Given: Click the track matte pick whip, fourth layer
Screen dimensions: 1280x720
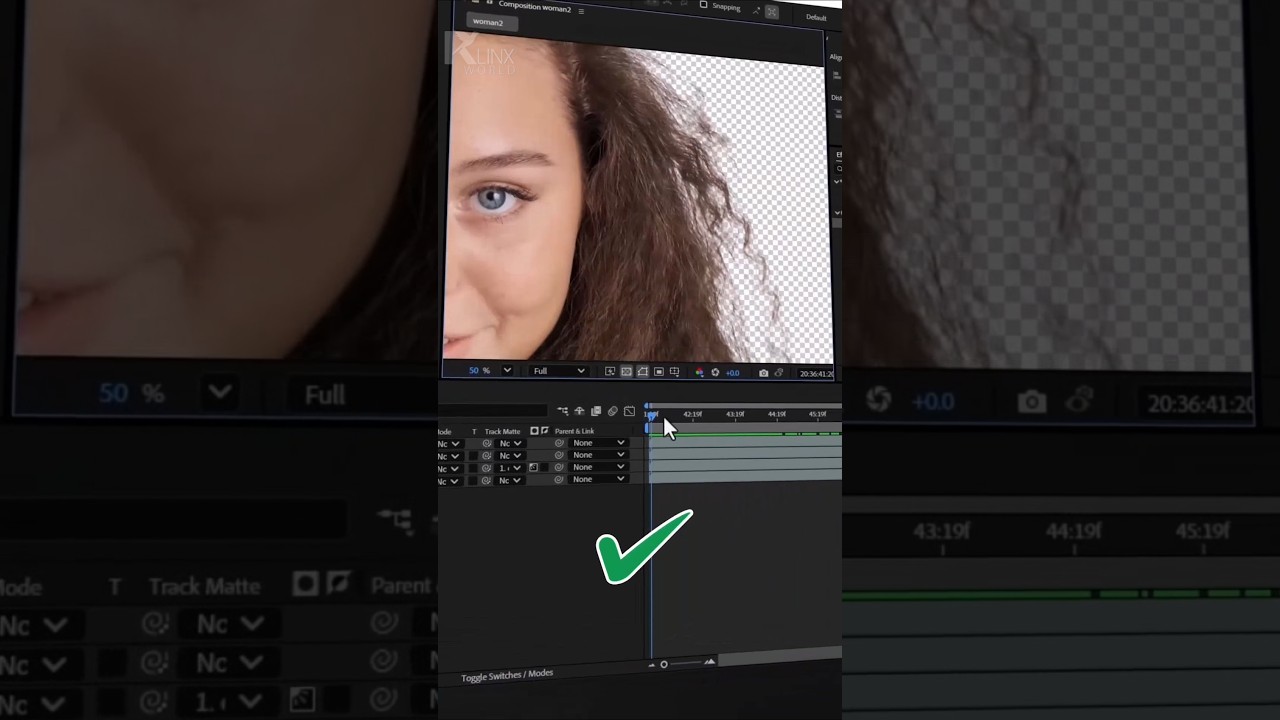Looking at the screenshot, I should [x=487, y=480].
